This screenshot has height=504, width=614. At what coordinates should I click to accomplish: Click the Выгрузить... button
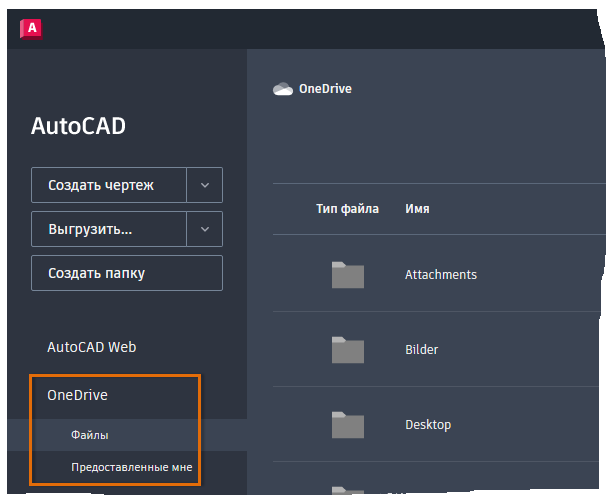109,229
